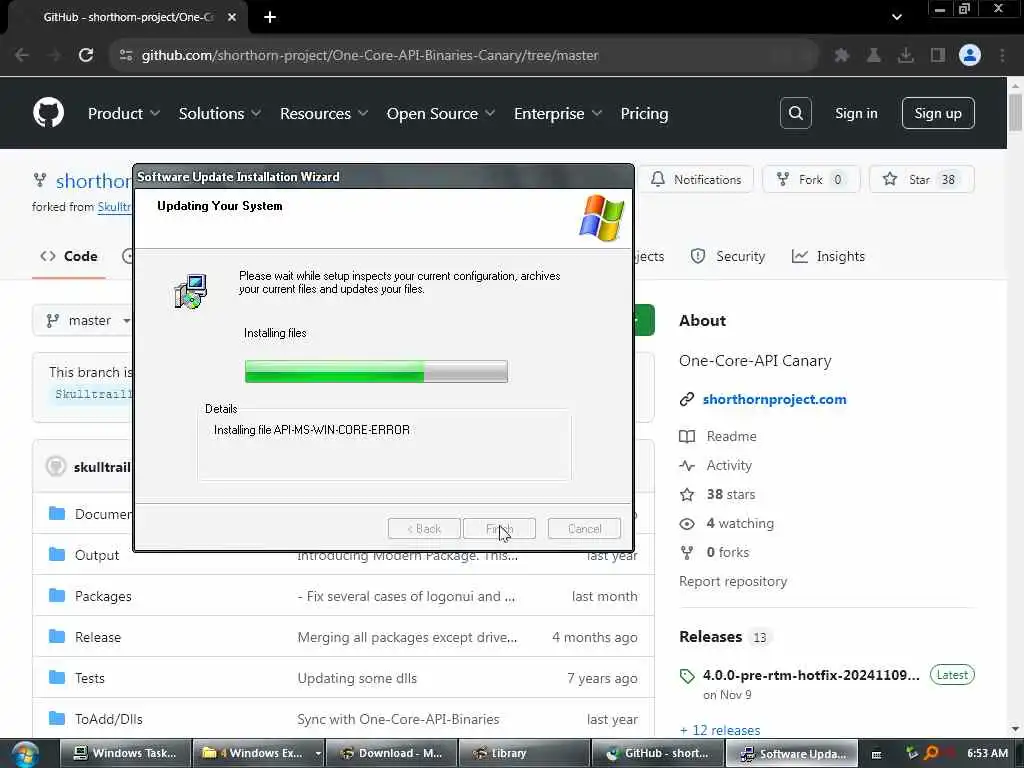
Task: Switch to Download taskbar button
Action: click(391, 754)
